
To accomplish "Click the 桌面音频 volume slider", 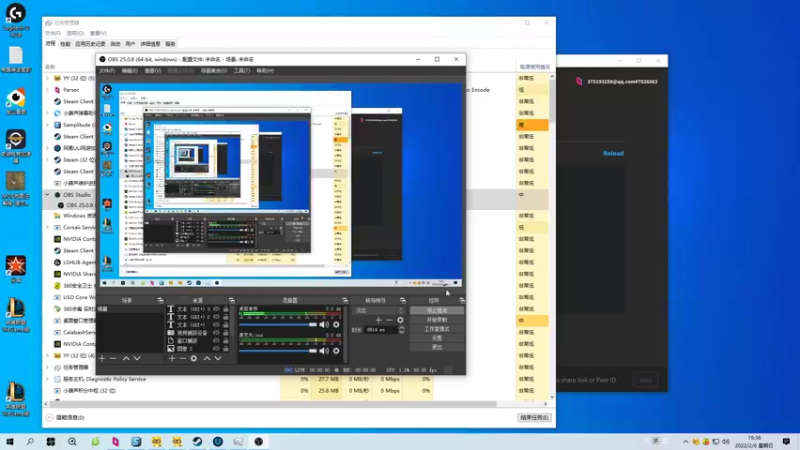I will pyautogui.click(x=278, y=324).
